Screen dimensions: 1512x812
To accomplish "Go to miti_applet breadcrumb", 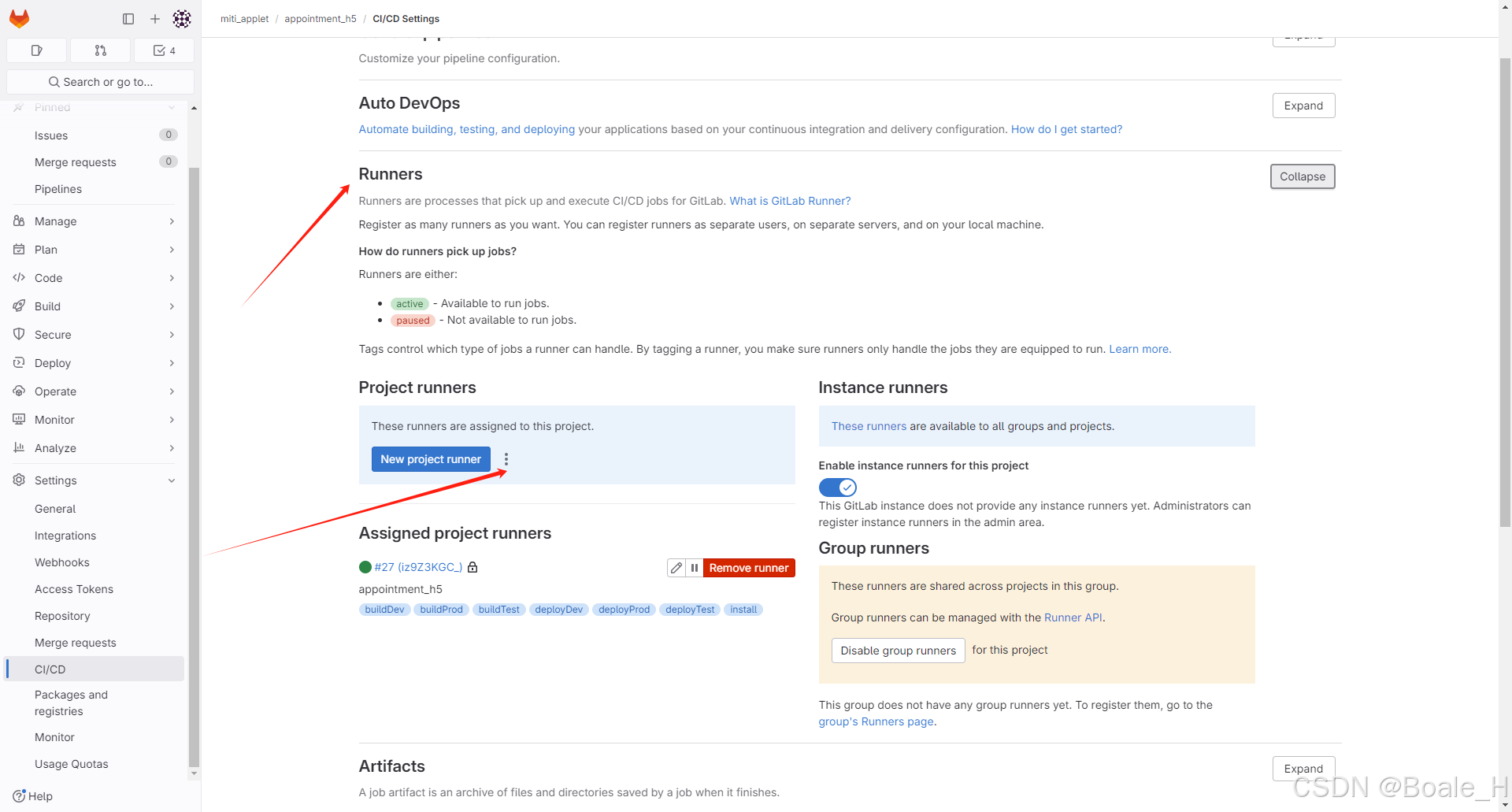I will 244,19.
